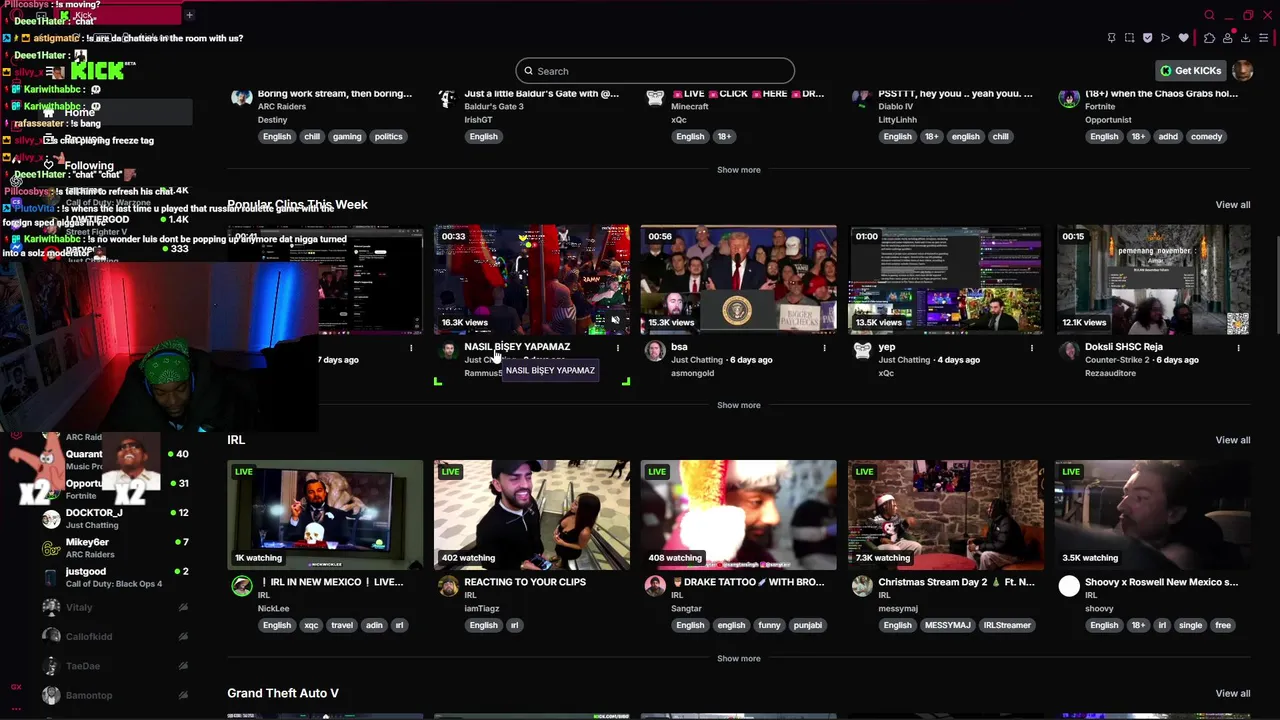The height and width of the screenshot is (720, 1280).
Task: Click the Get KICKs button
Action: click(x=1190, y=71)
